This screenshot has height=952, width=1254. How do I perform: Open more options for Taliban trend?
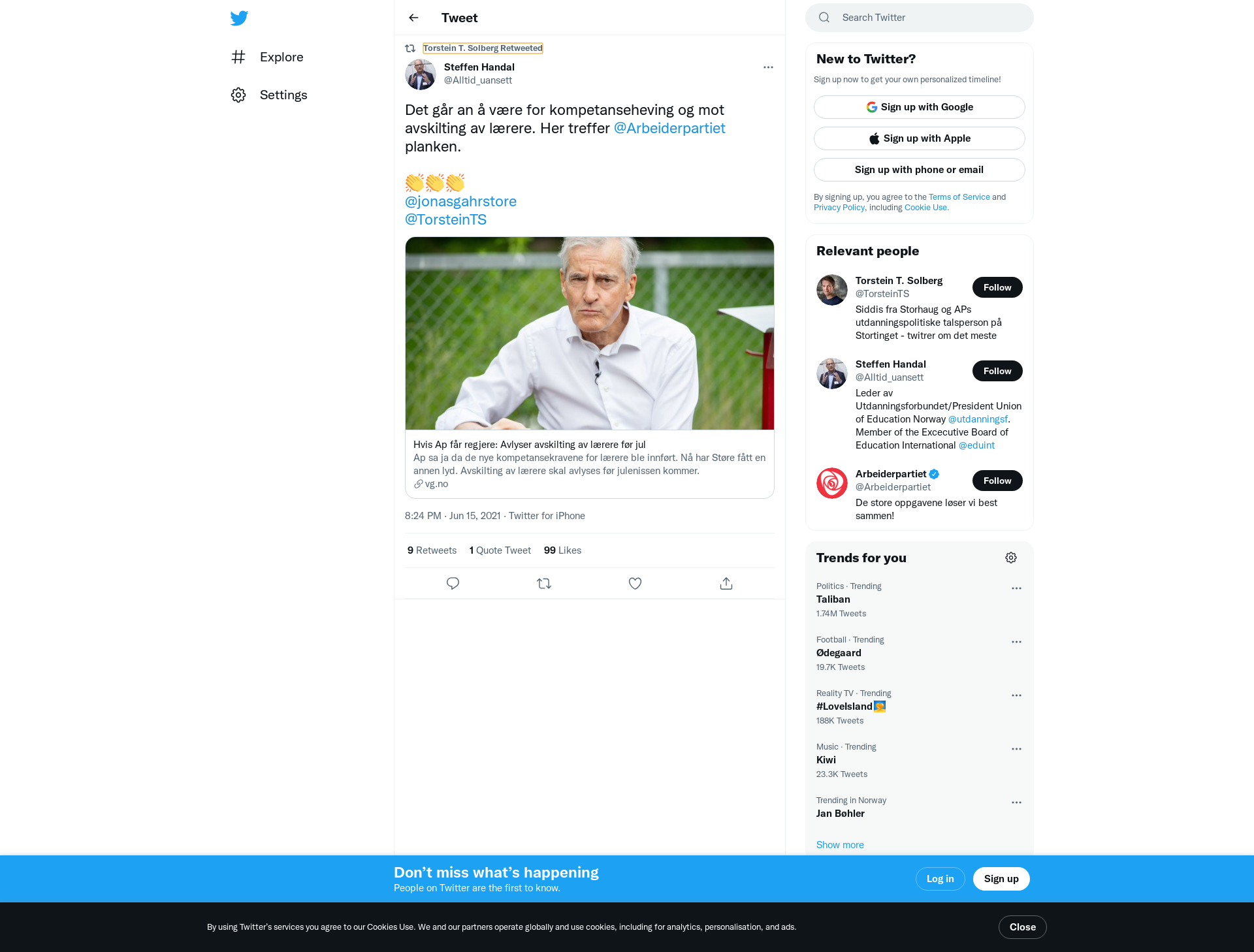1016,588
